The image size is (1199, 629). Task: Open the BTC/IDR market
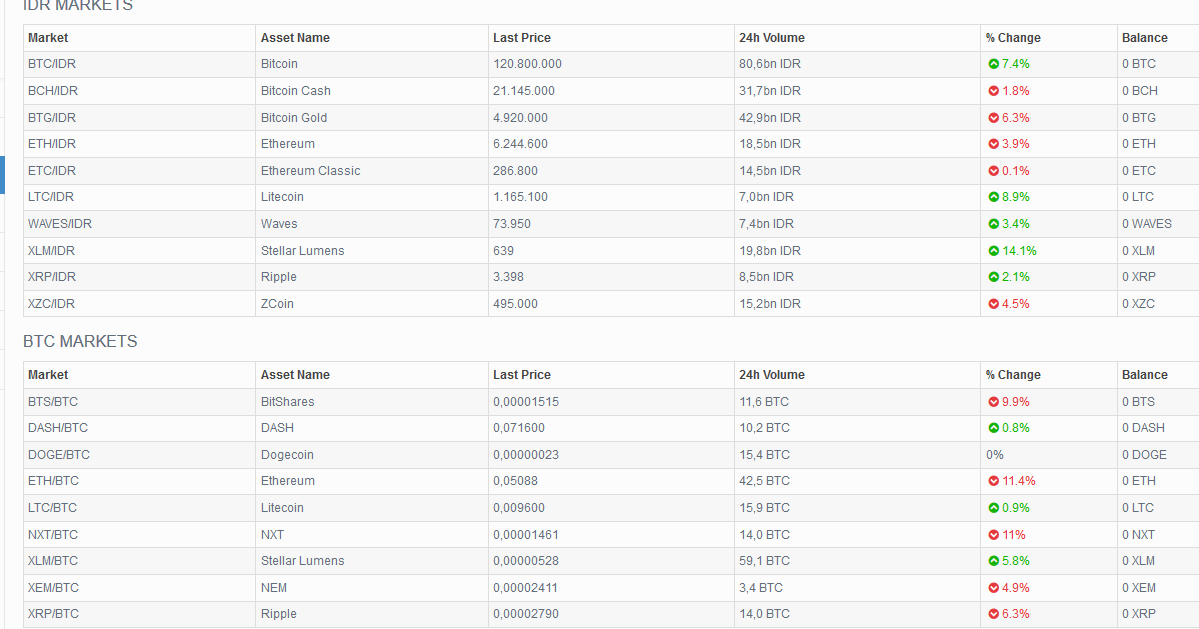(x=52, y=64)
